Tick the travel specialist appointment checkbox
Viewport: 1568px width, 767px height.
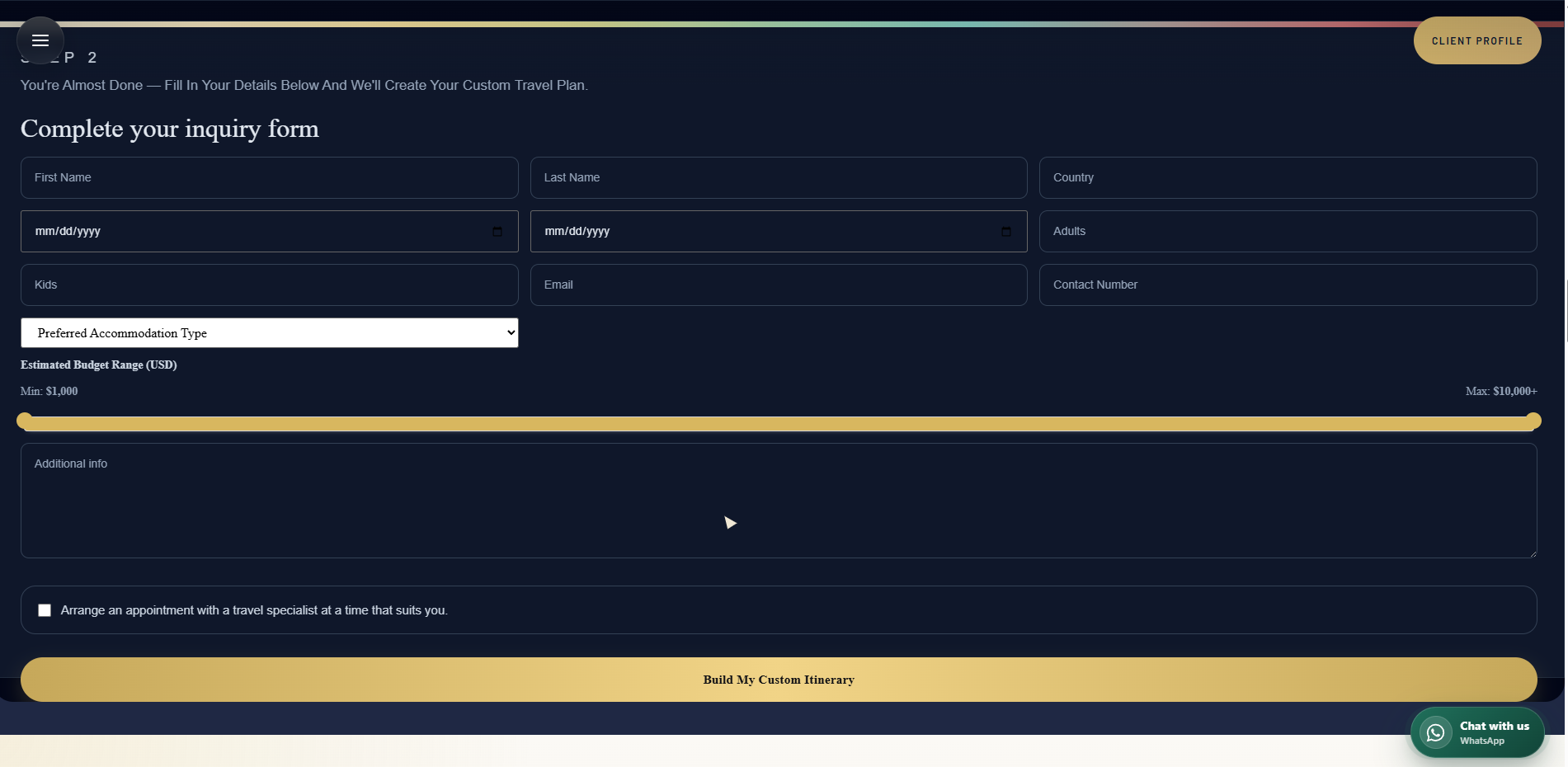pyautogui.click(x=45, y=610)
